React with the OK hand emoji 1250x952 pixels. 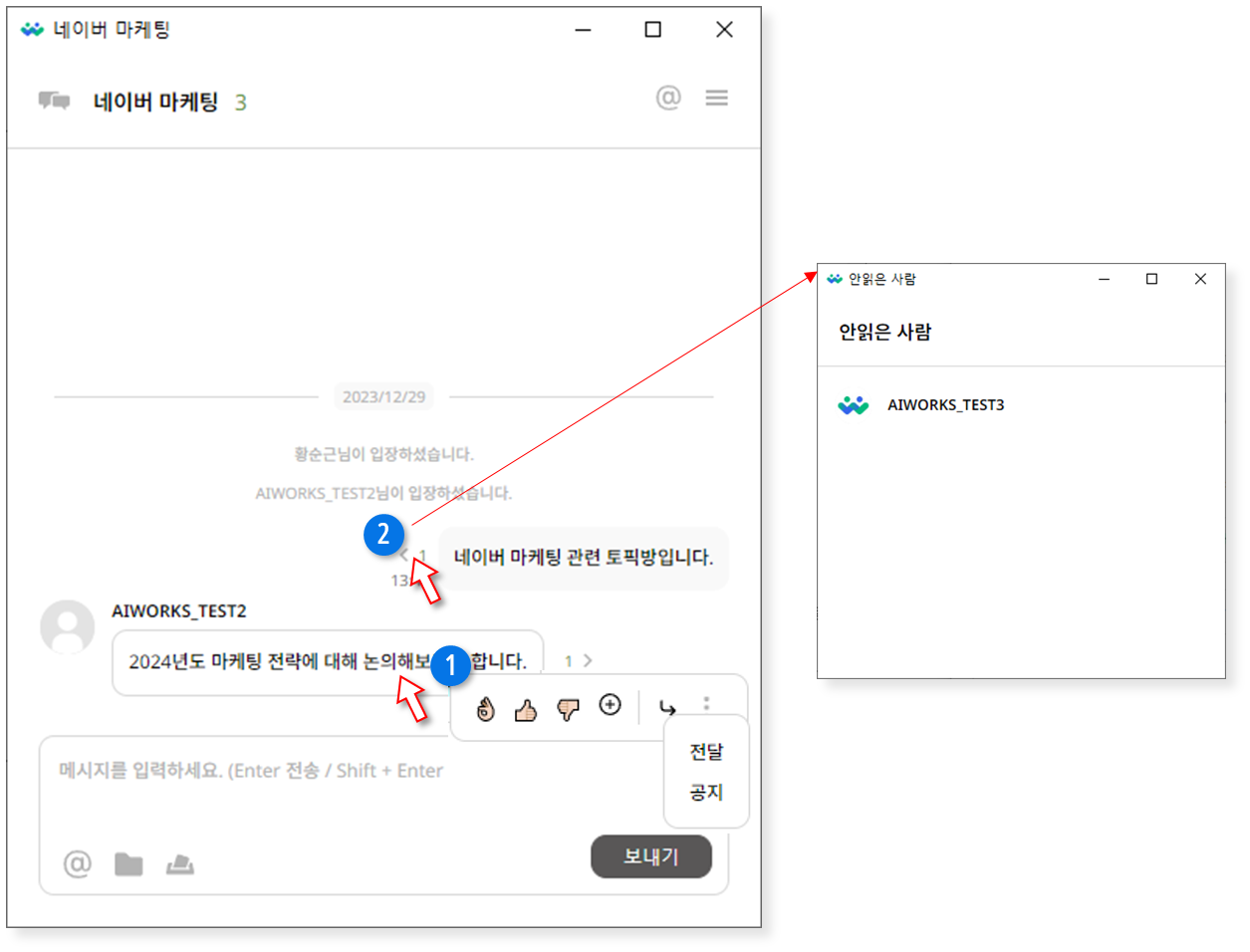(x=485, y=708)
